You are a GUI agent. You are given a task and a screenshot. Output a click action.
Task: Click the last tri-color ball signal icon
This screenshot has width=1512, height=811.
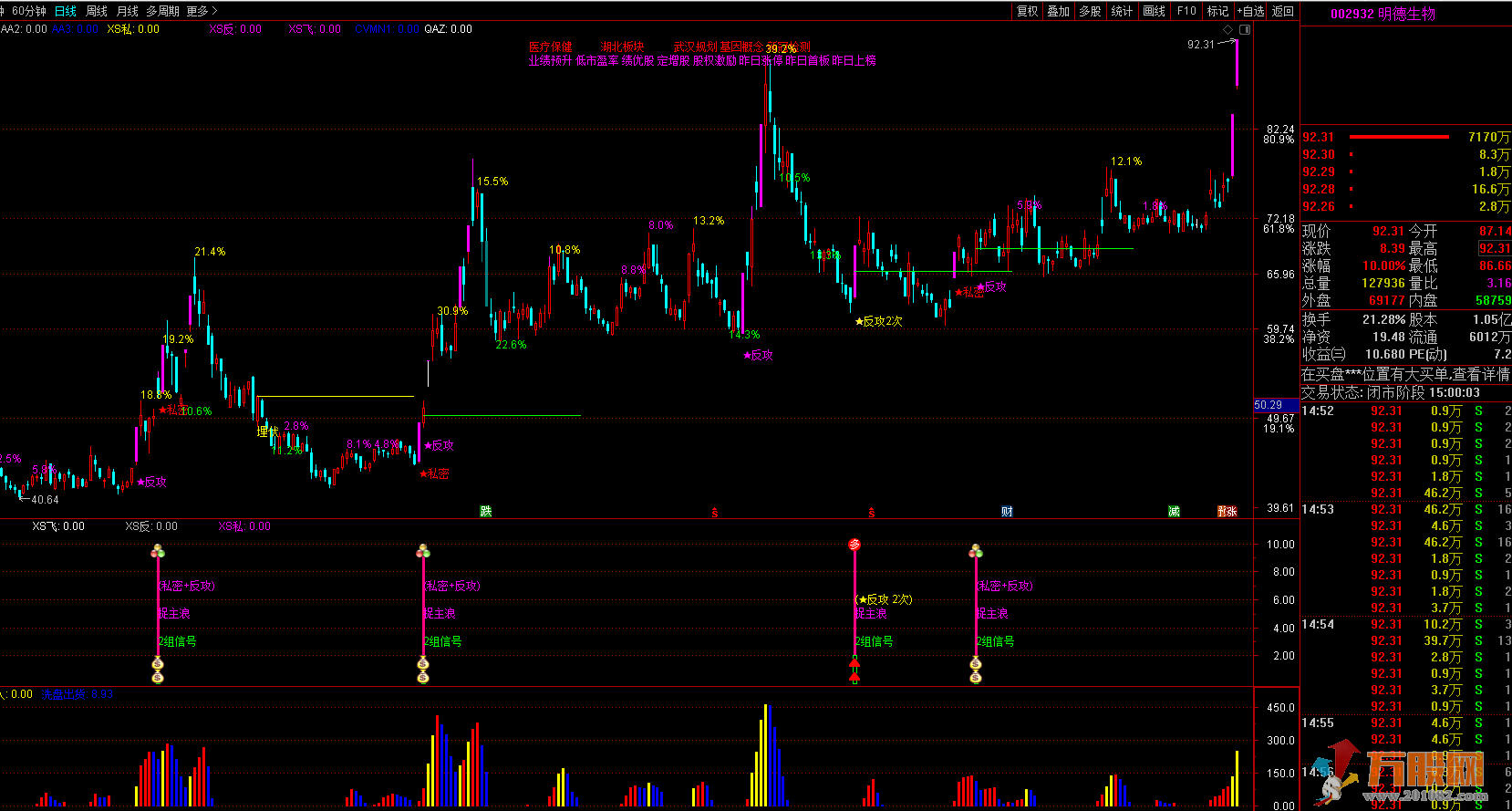(x=976, y=551)
